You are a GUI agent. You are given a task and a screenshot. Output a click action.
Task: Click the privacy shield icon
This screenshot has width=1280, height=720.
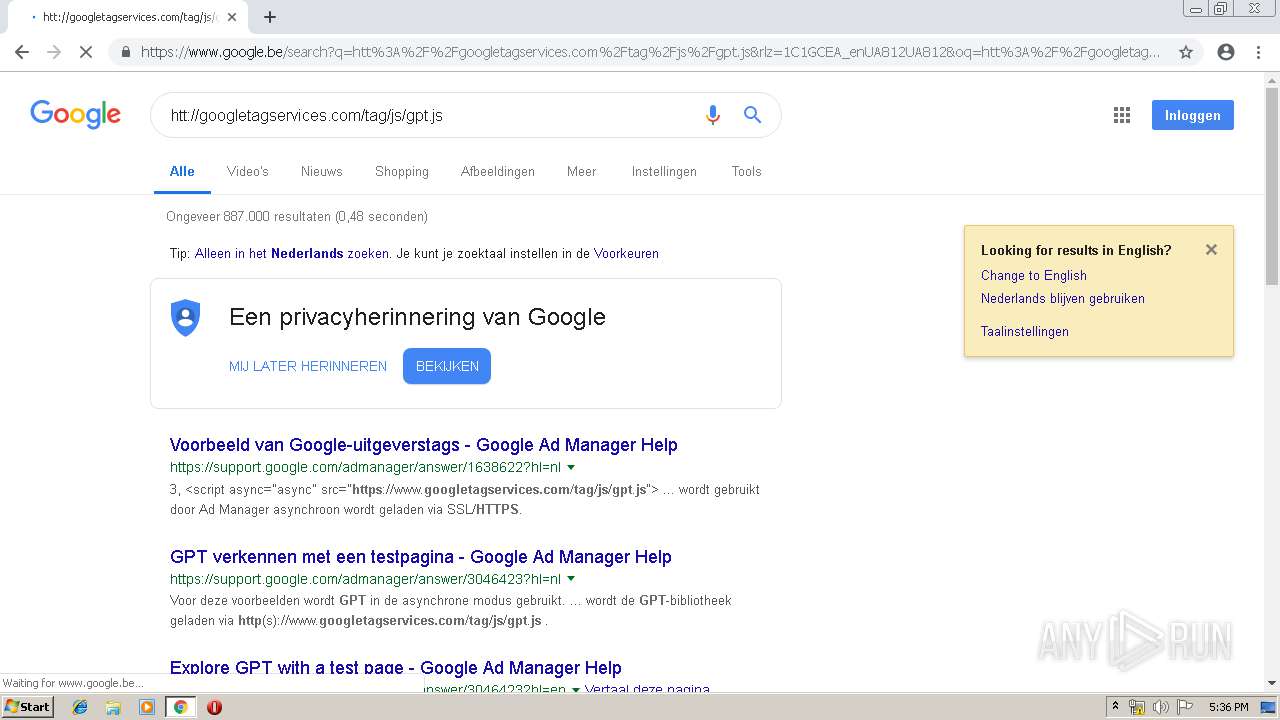click(x=185, y=318)
